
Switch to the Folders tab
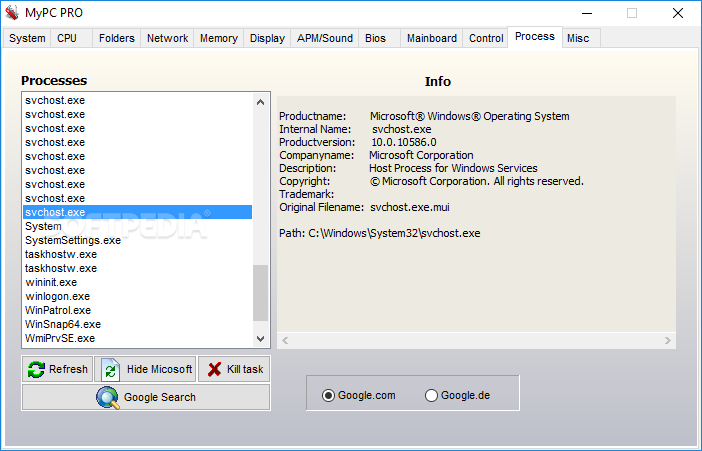pyautogui.click(x=117, y=39)
